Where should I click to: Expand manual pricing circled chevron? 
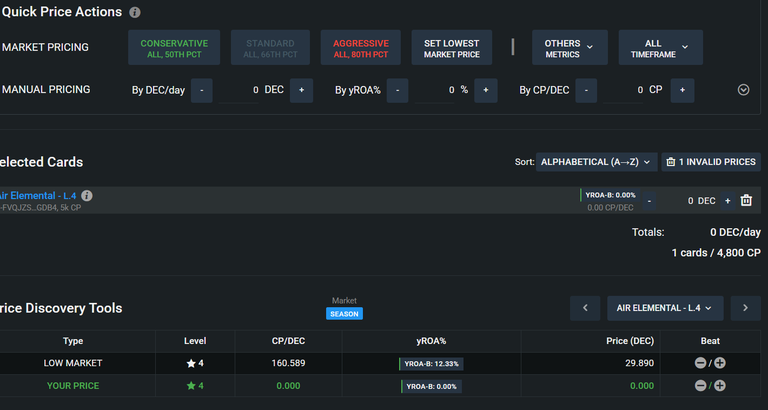(x=744, y=90)
